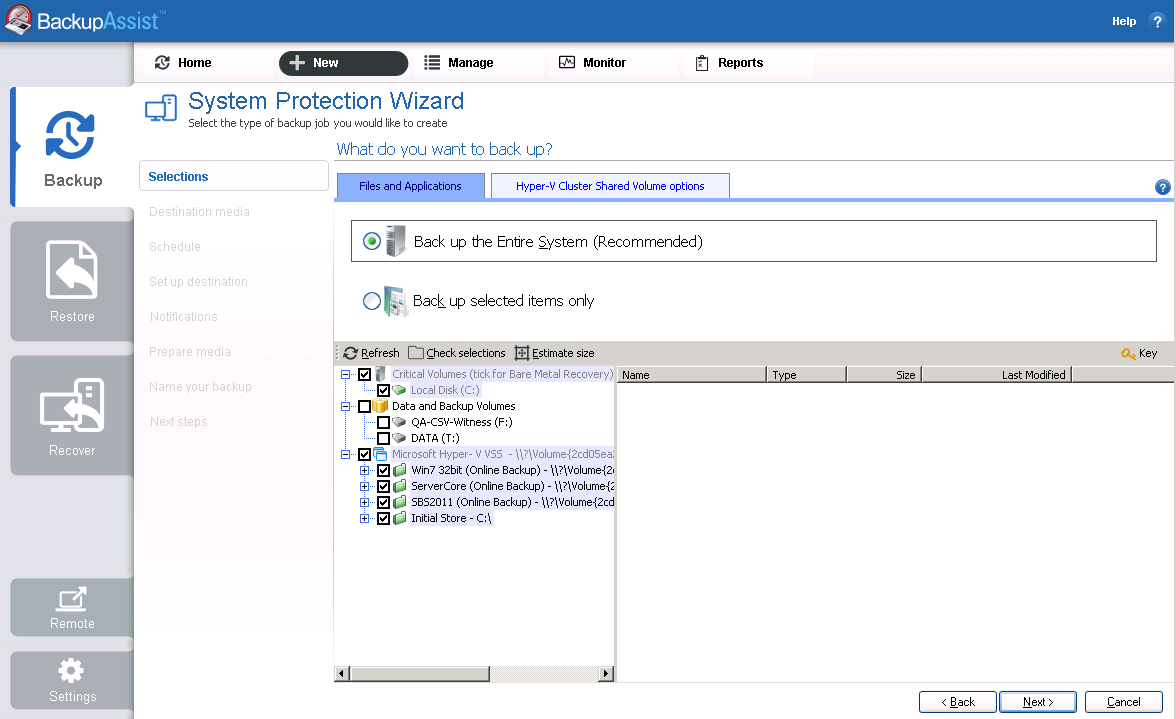Click the System Protection Wizard icon
The height and width of the screenshot is (719, 1176).
pyautogui.click(x=161, y=109)
